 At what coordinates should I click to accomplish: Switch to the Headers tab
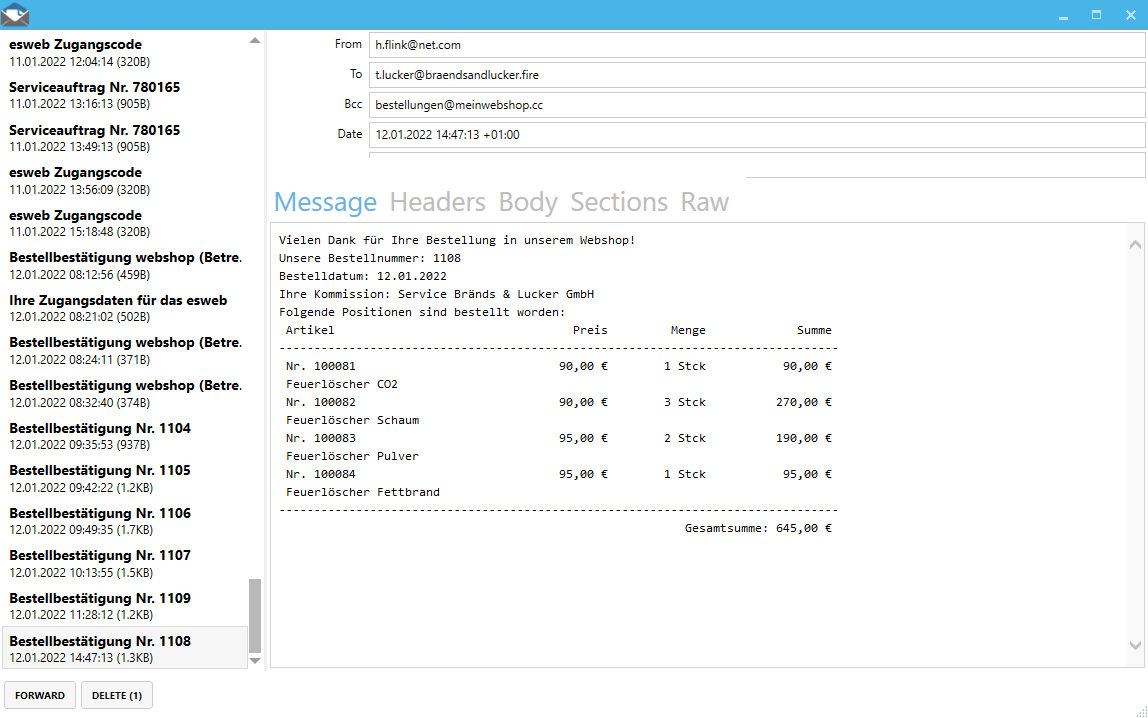(x=437, y=202)
